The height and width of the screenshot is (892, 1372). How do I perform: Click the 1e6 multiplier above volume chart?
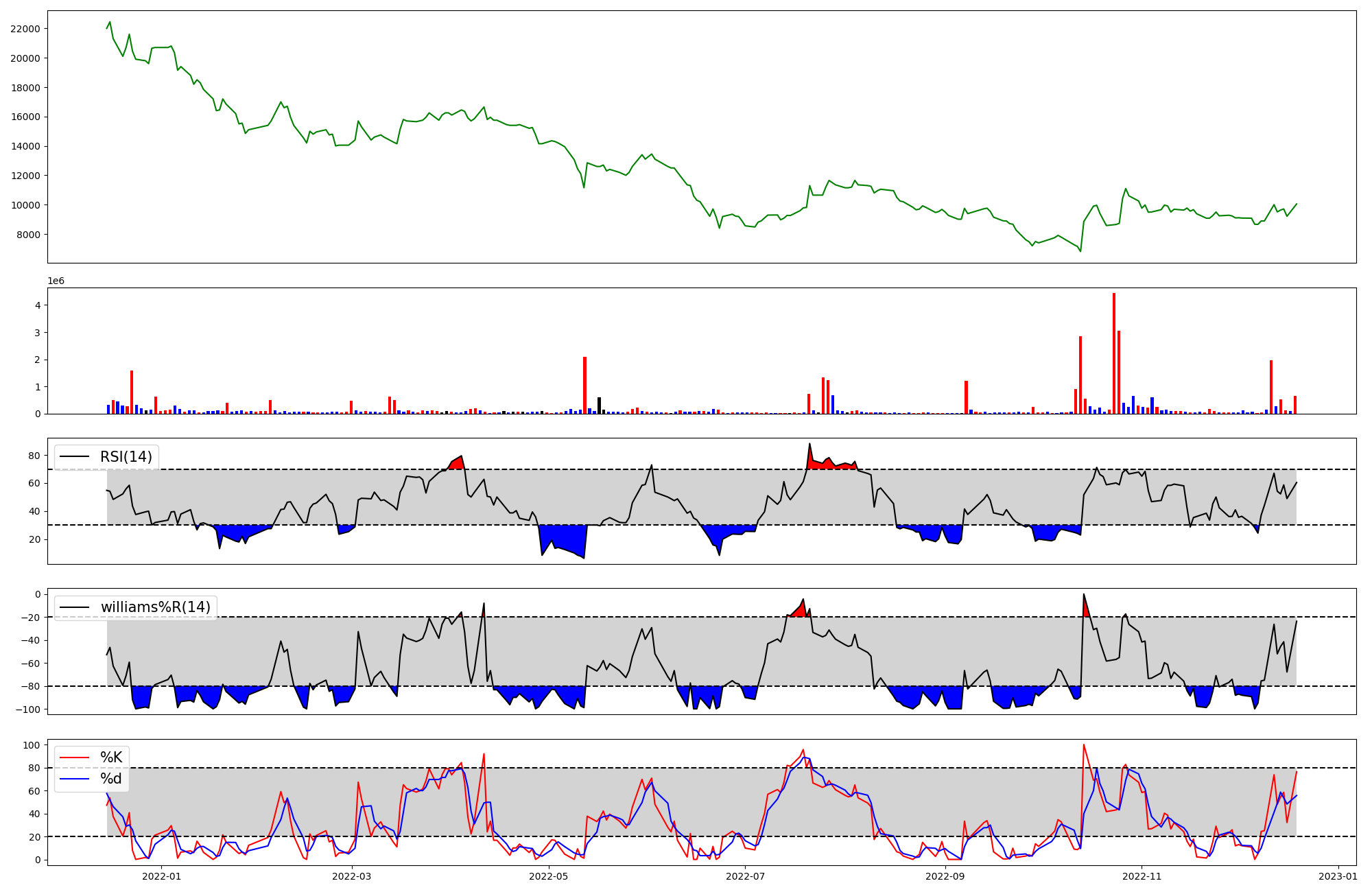(56, 281)
